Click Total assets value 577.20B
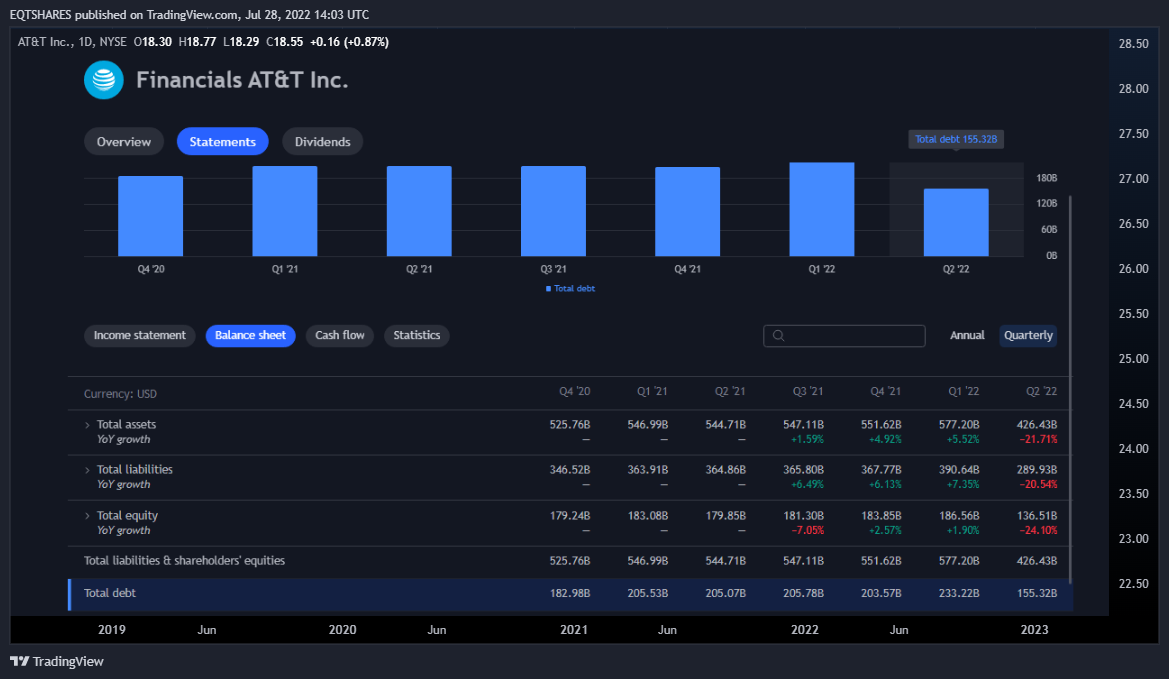The image size is (1169, 679). click(x=959, y=425)
